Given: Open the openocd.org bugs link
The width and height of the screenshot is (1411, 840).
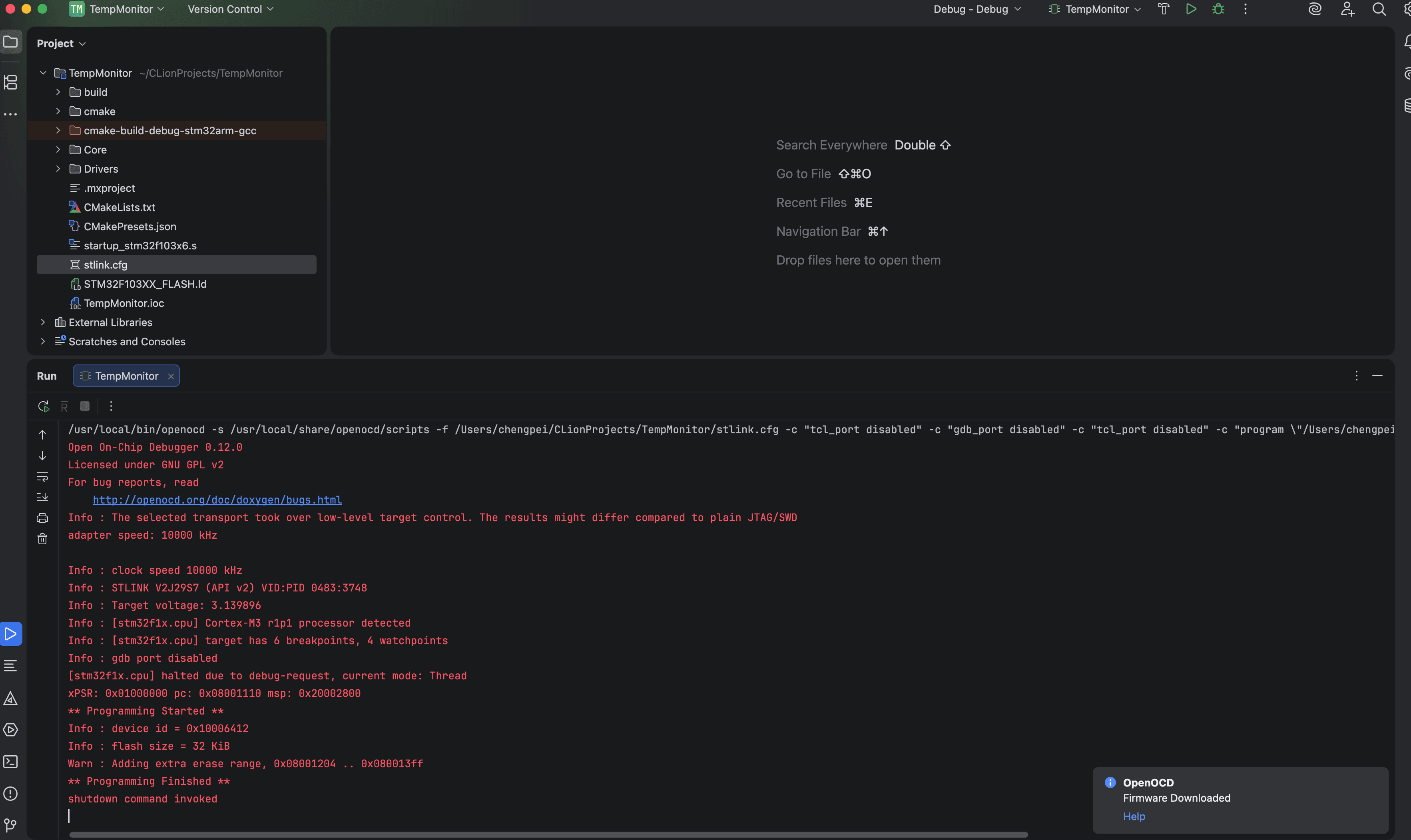Looking at the screenshot, I should 217,500.
